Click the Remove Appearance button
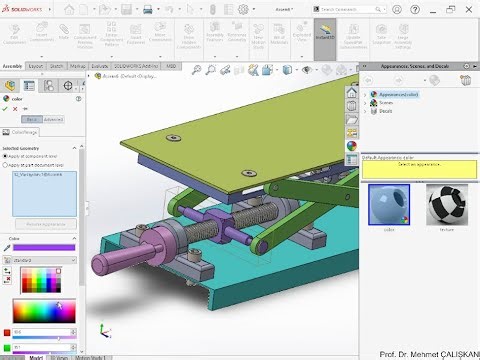The image size is (480, 360). 46,224
